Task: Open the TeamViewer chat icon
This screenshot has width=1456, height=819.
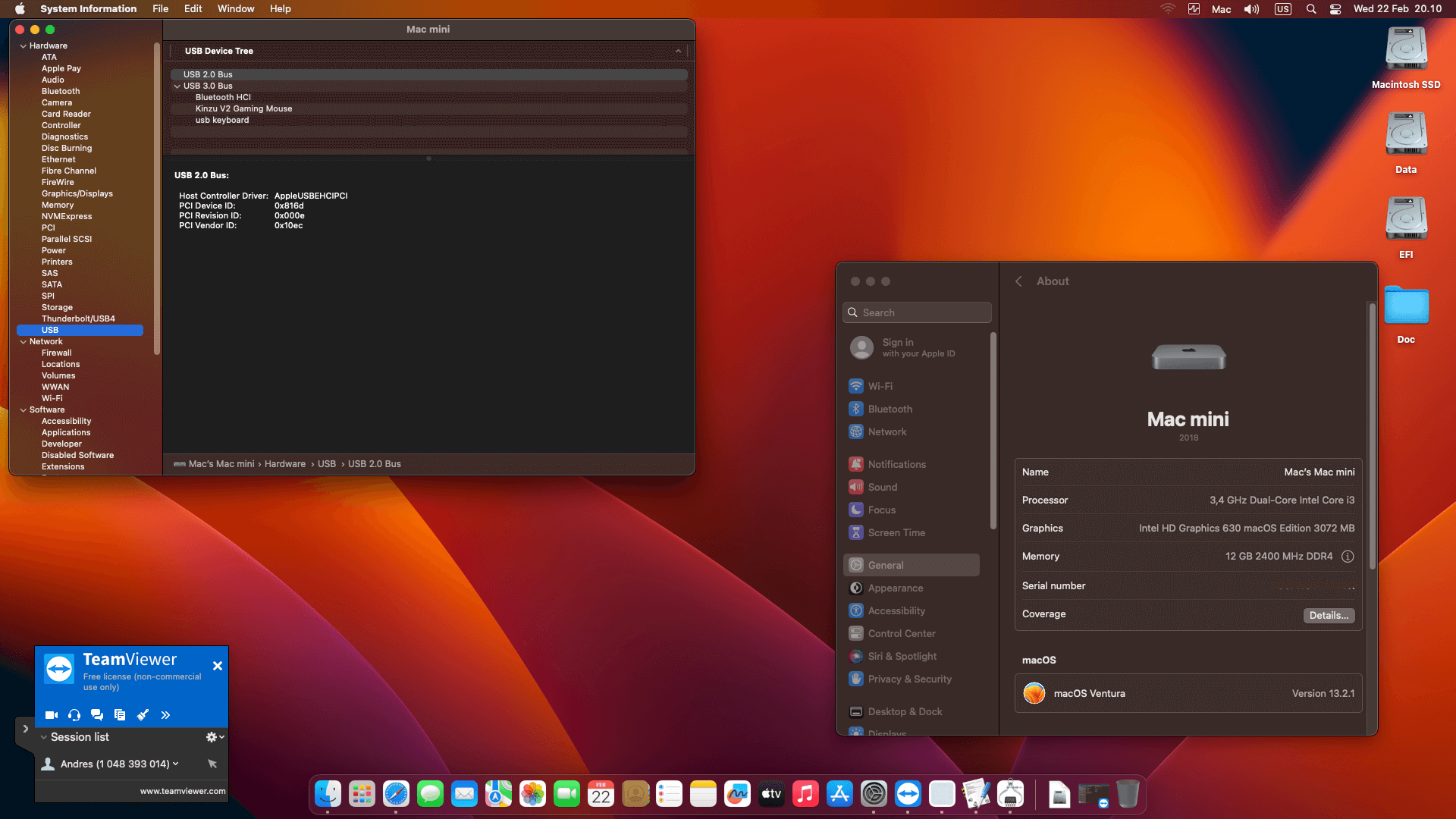Action: point(97,715)
